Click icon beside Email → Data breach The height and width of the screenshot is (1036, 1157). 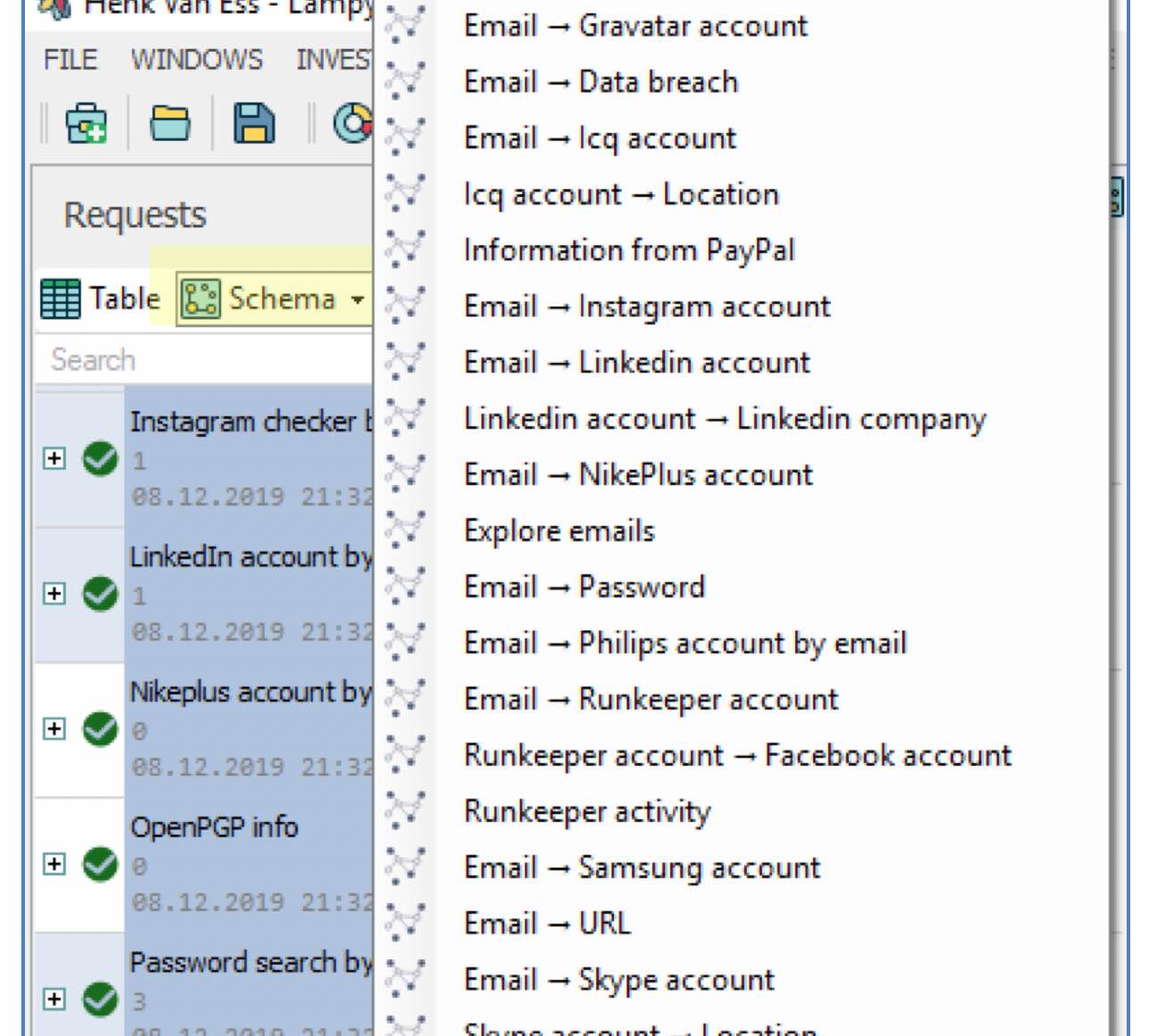(406, 81)
